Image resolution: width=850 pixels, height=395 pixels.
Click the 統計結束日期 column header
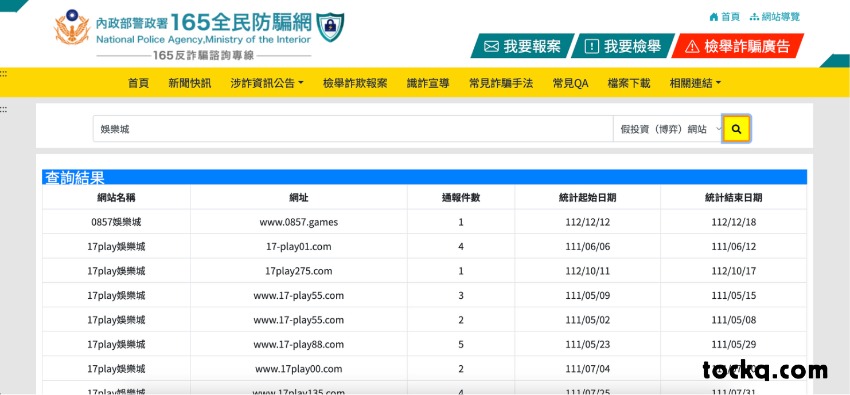point(733,198)
